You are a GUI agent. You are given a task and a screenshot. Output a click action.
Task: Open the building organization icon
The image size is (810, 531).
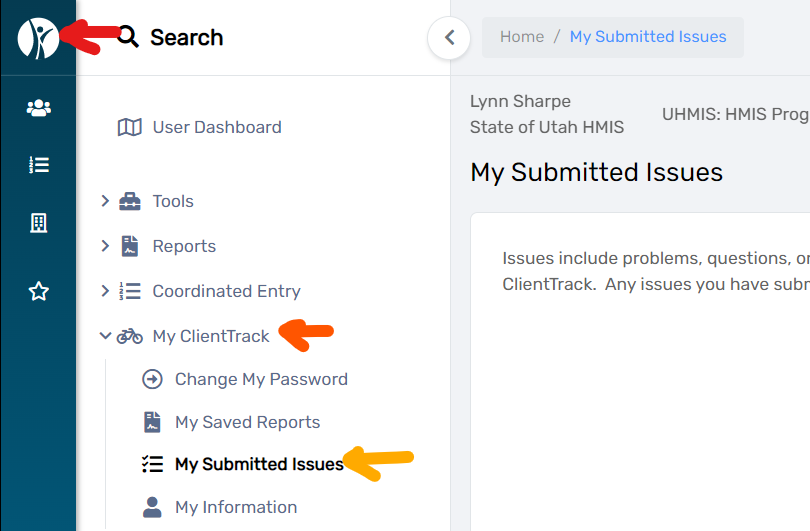point(38,223)
